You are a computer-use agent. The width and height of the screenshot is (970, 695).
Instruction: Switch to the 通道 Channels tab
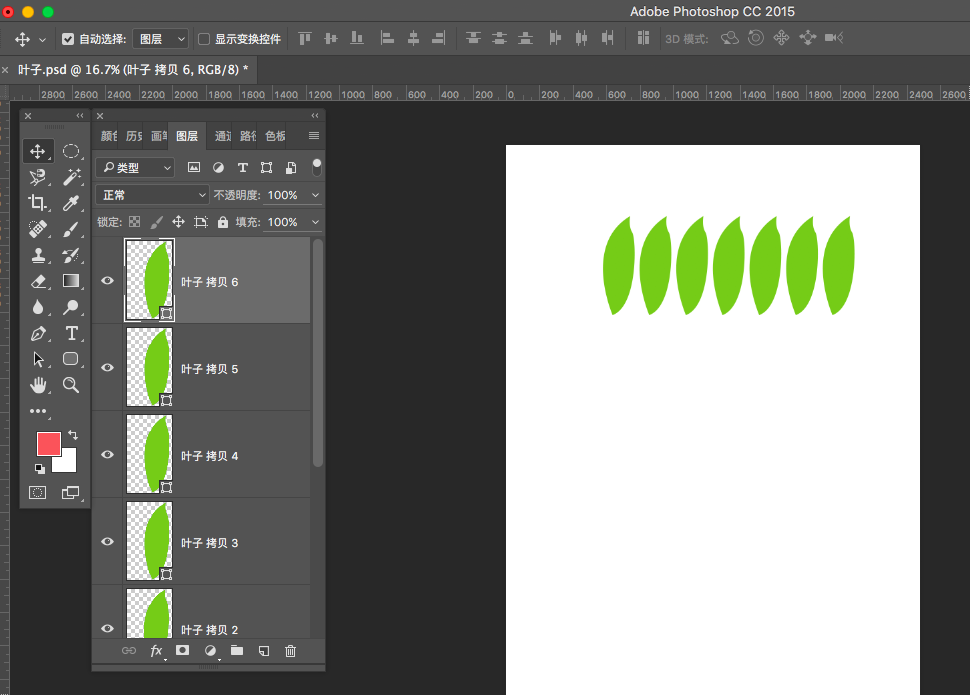[222, 136]
